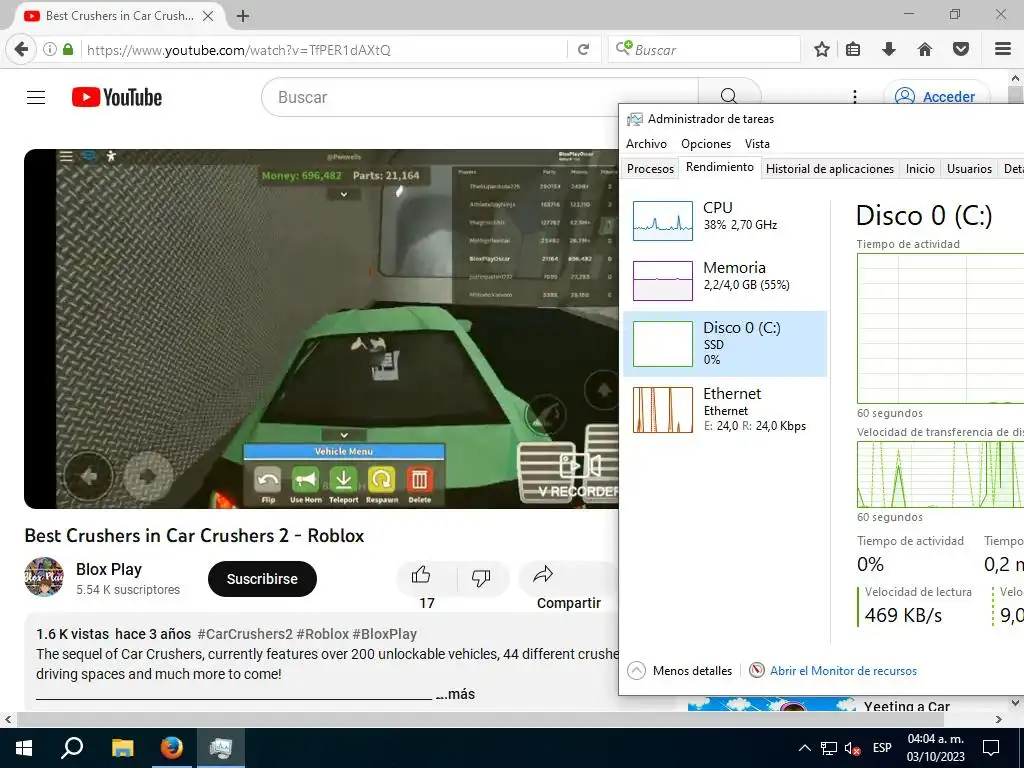Open the Windows Start menu
The height and width of the screenshot is (768, 1024).
click(x=24, y=748)
